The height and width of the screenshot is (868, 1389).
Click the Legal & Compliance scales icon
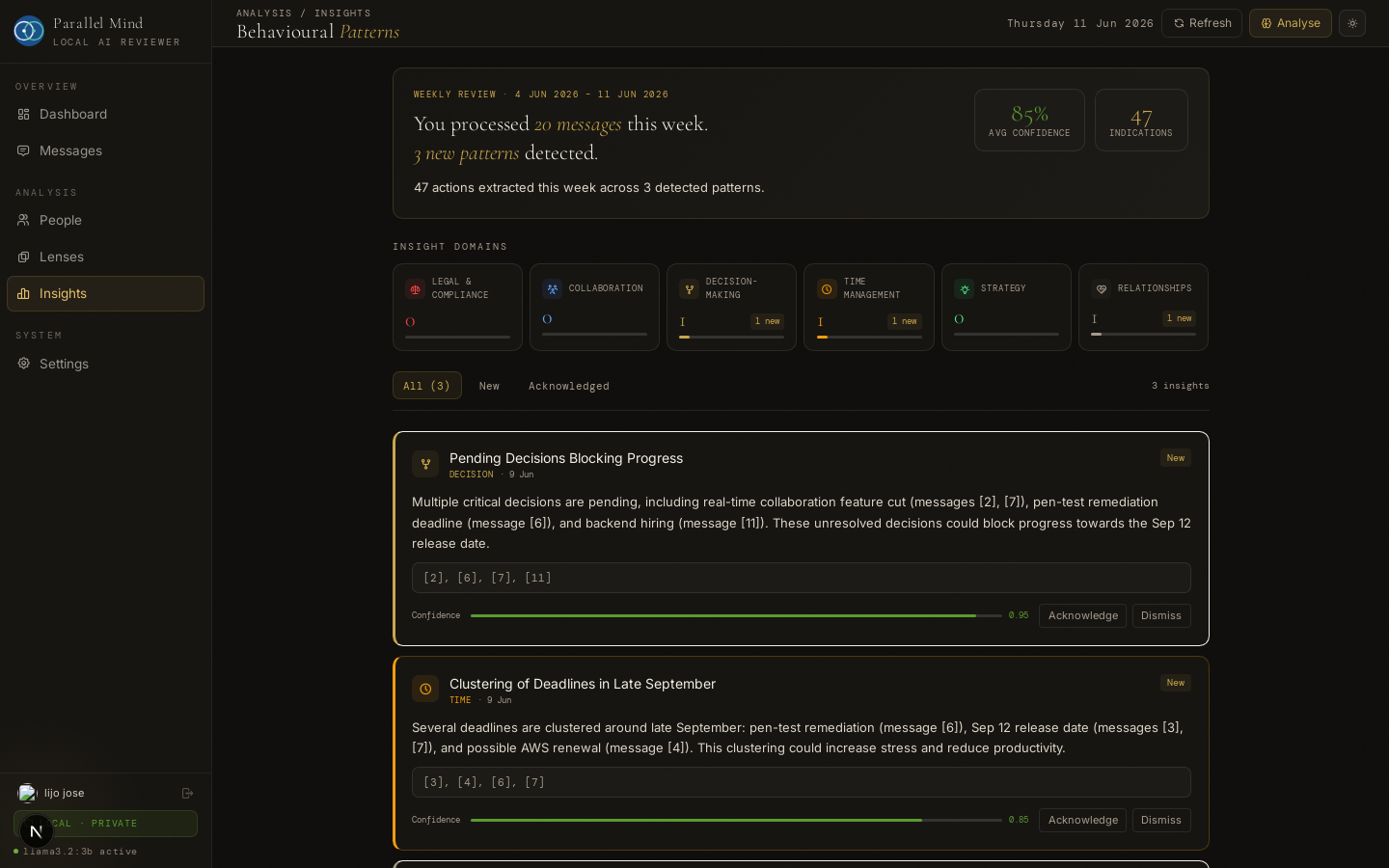pyautogui.click(x=415, y=289)
